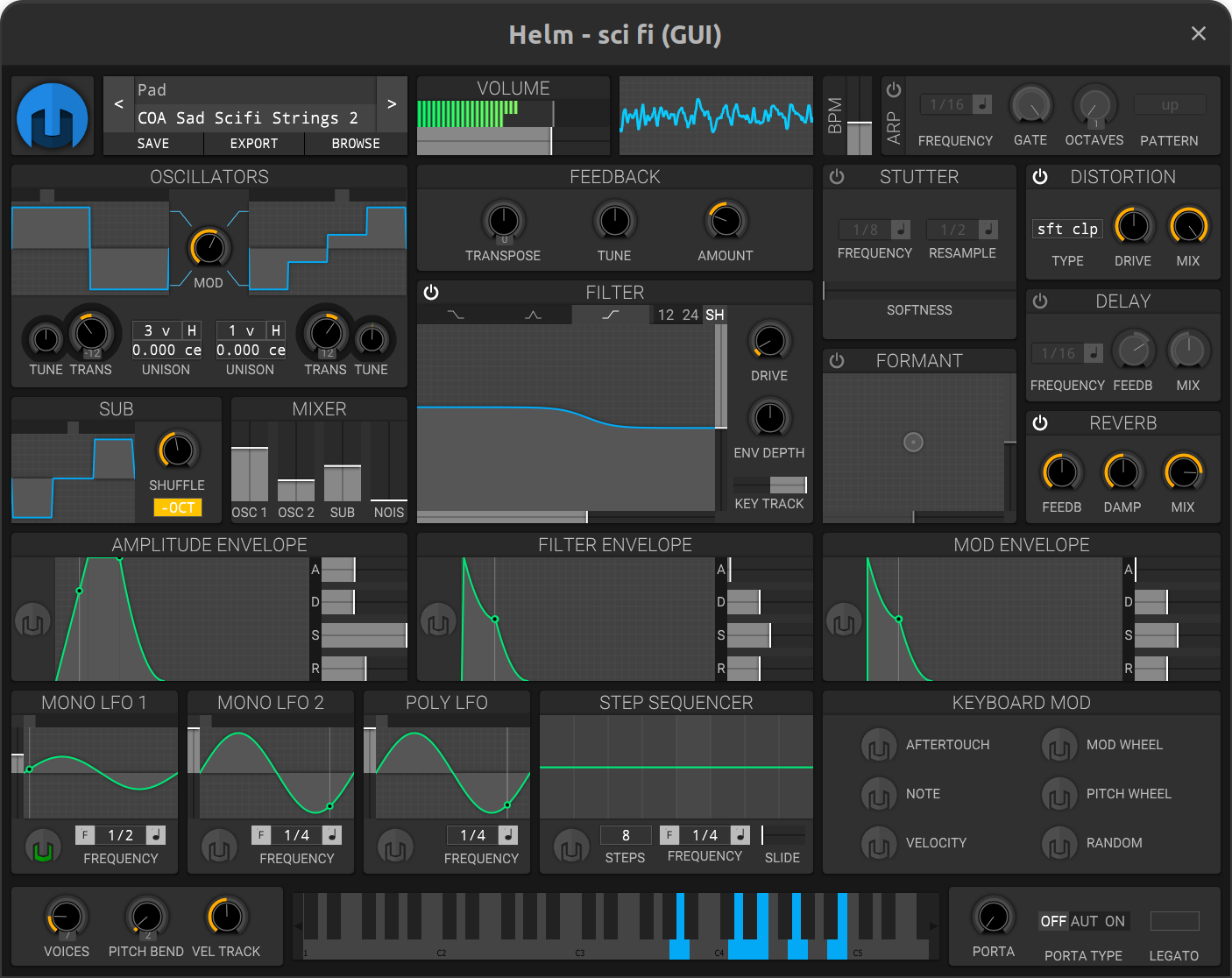
Task: Click the Step Sequencer modulation source icon
Action: [x=571, y=847]
